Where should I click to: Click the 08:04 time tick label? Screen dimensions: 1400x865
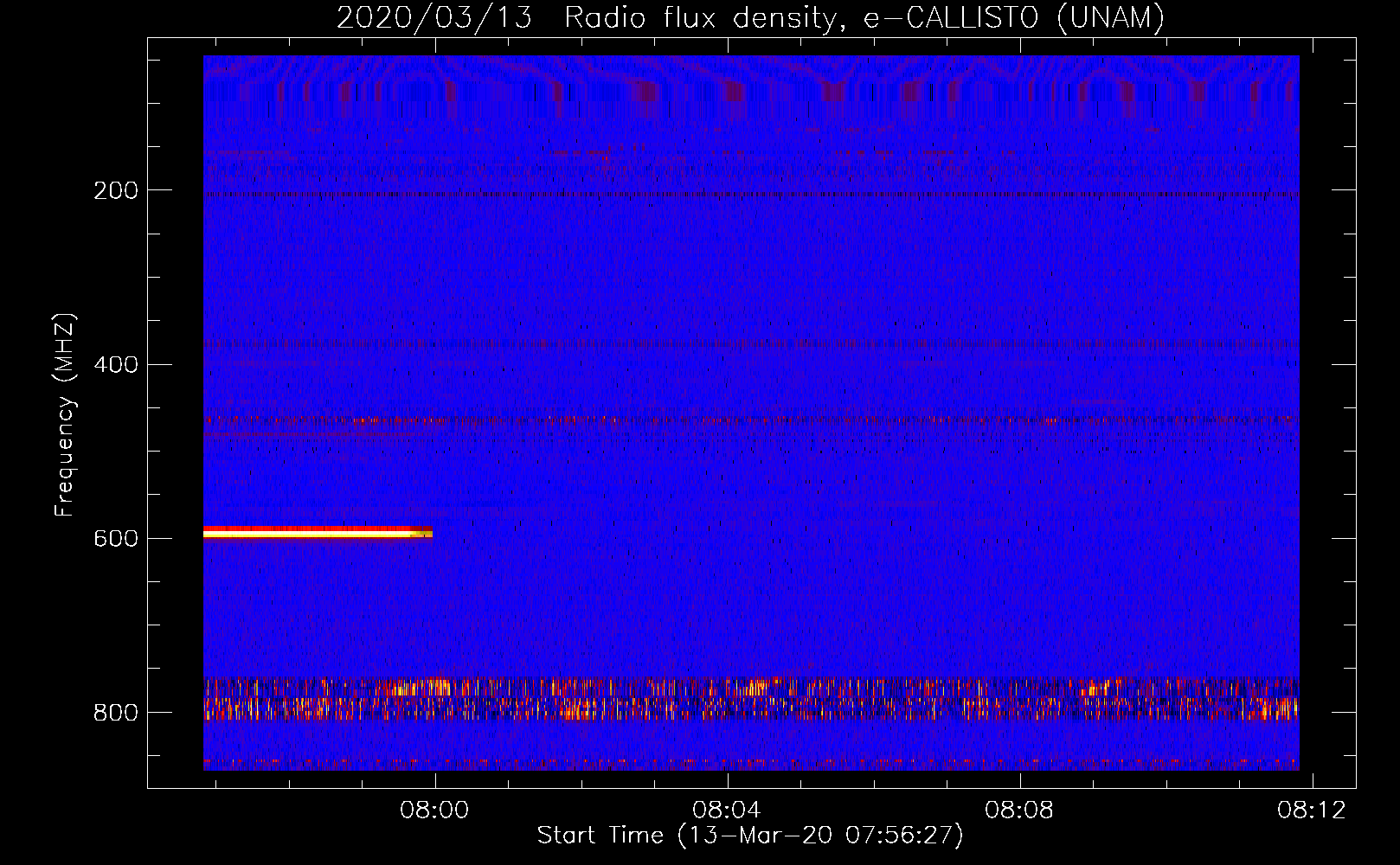point(727,810)
